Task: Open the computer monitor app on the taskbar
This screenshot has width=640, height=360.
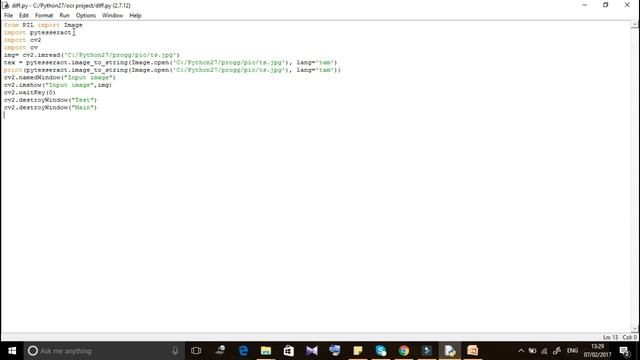Action: click(x=335, y=351)
